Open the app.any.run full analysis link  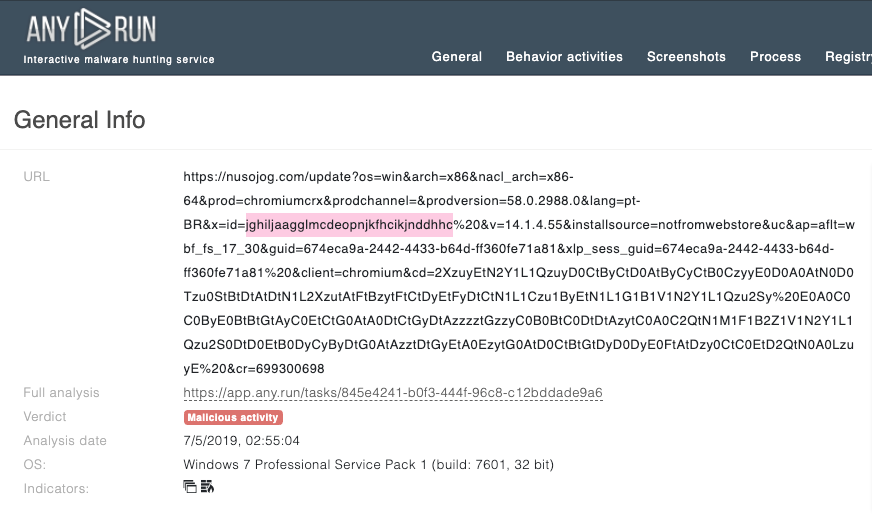point(393,393)
